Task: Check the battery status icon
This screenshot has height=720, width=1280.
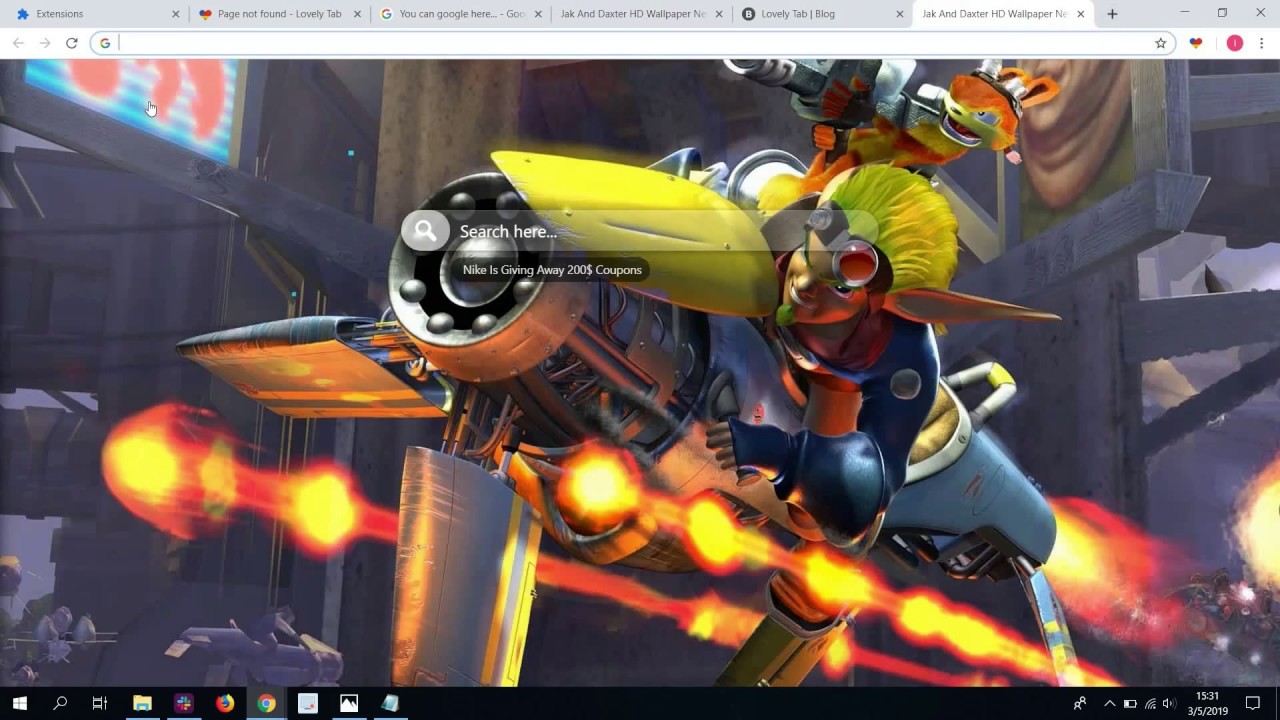Action: click(1130, 703)
